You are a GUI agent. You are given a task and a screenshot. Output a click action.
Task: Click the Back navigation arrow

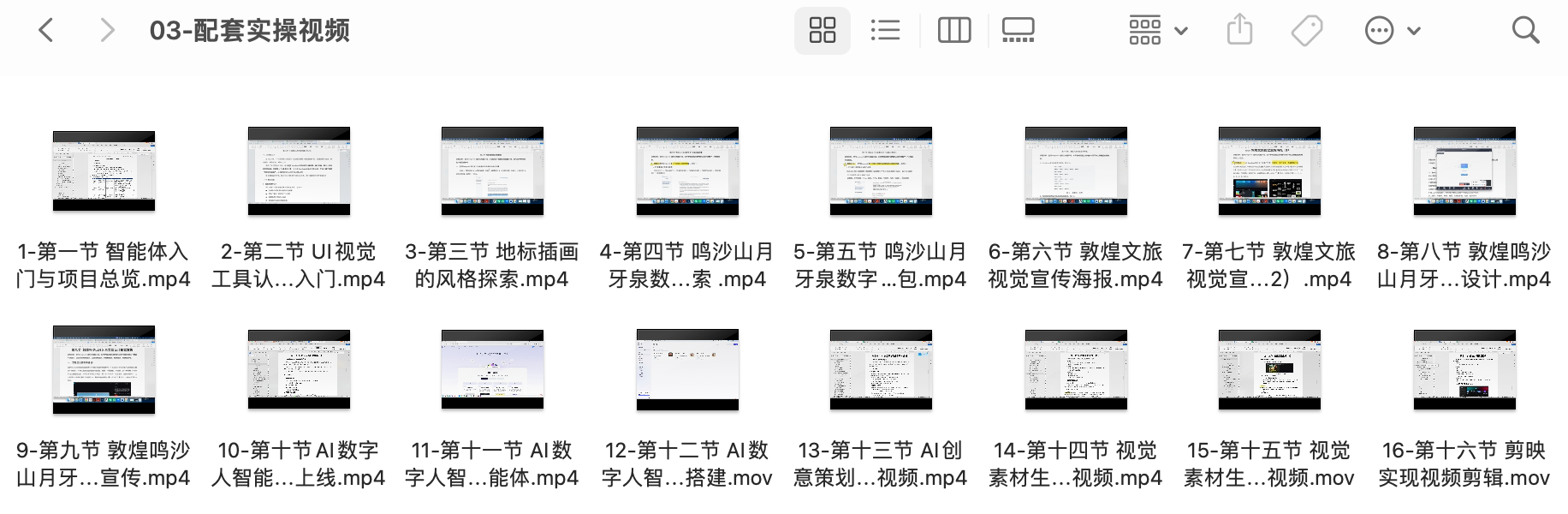pyautogui.click(x=46, y=31)
